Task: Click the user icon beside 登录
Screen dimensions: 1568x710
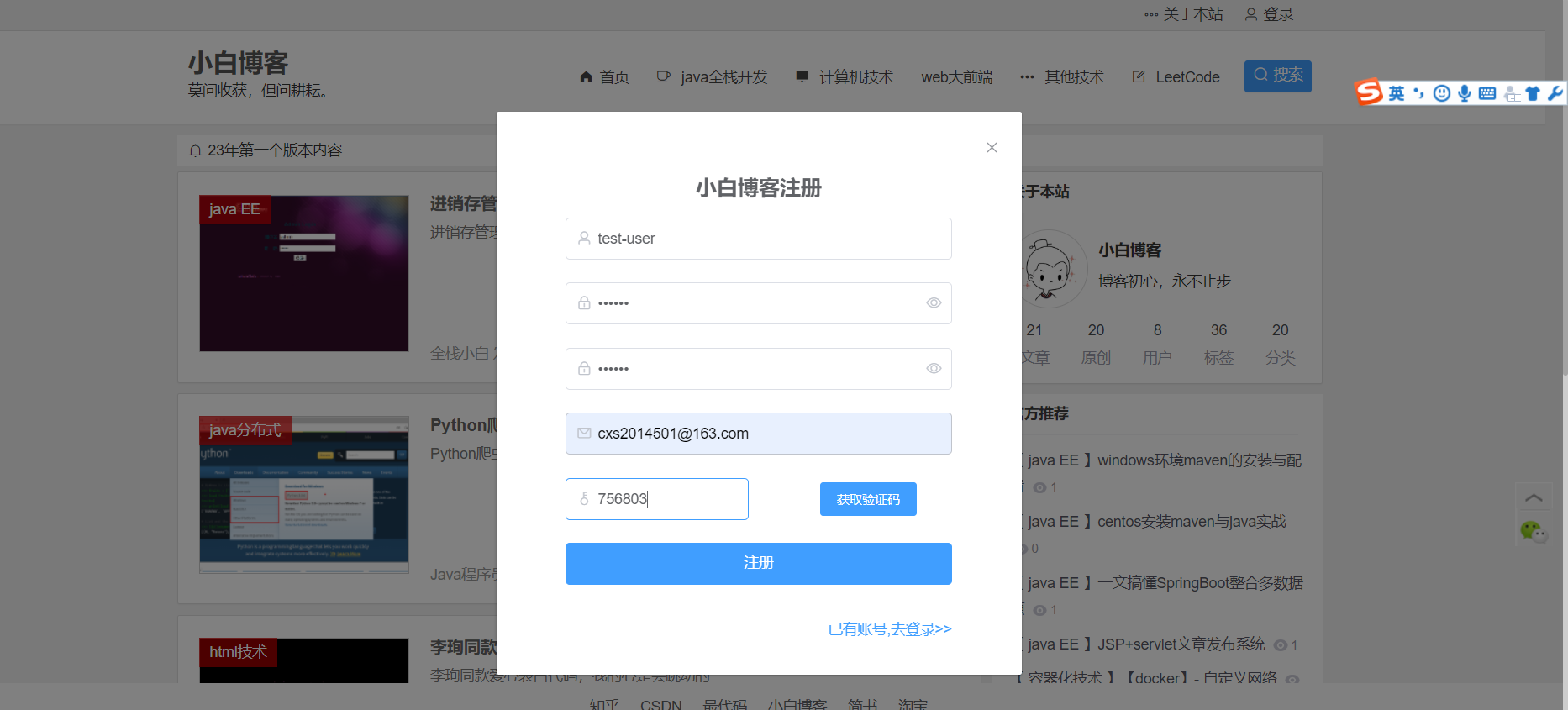Action: tap(1251, 14)
